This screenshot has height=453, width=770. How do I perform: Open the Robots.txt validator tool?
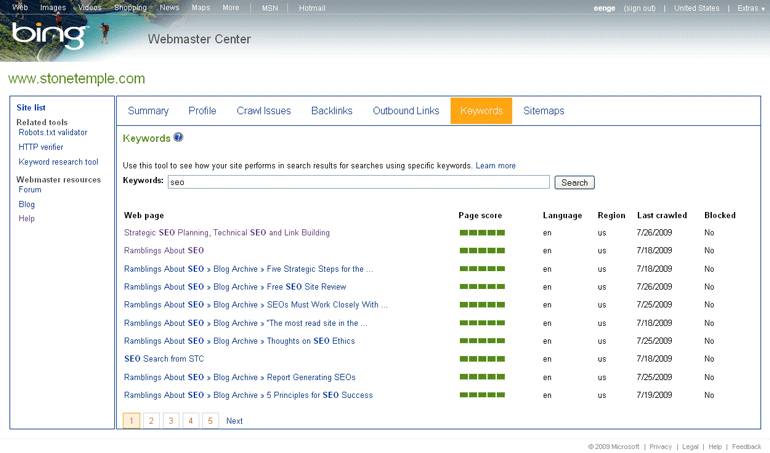point(53,133)
